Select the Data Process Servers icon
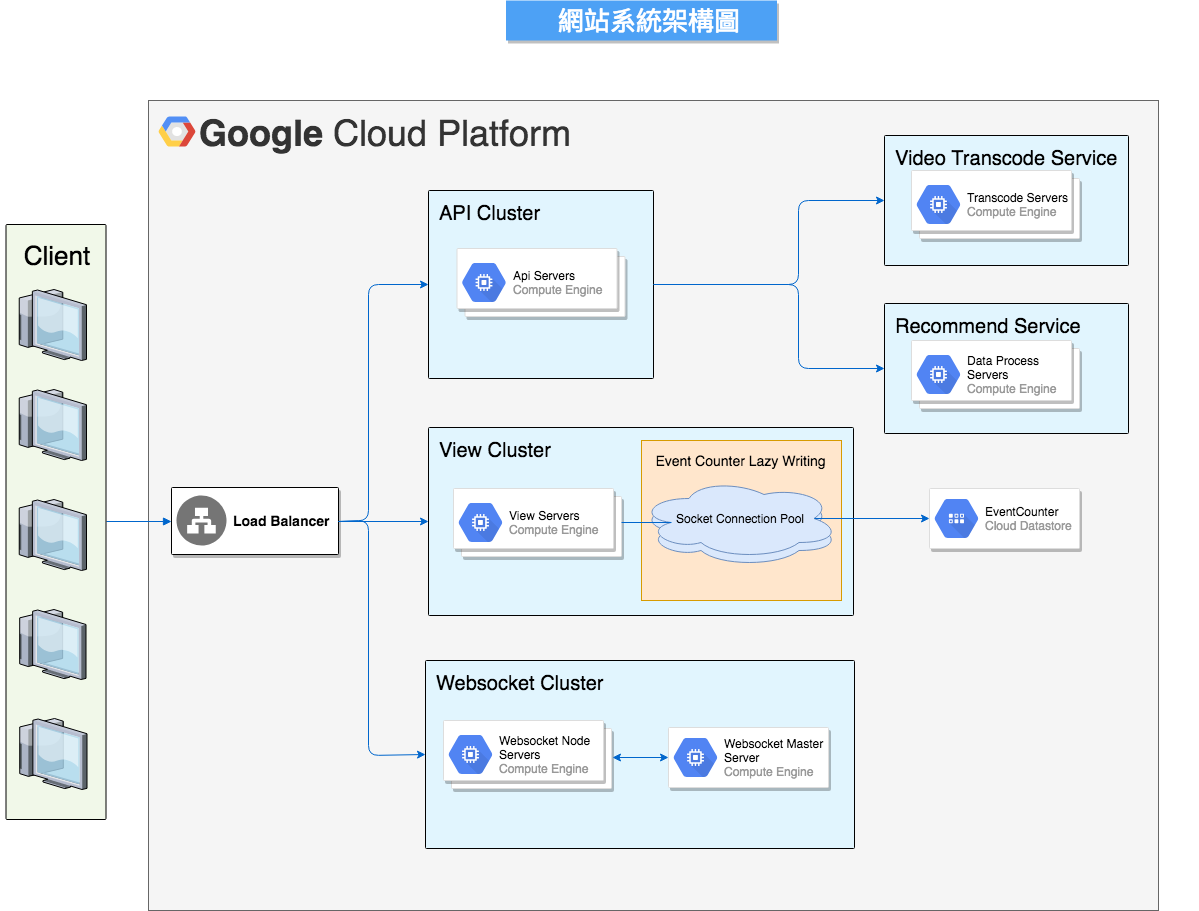This screenshot has width=1199, height=911. coord(938,374)
